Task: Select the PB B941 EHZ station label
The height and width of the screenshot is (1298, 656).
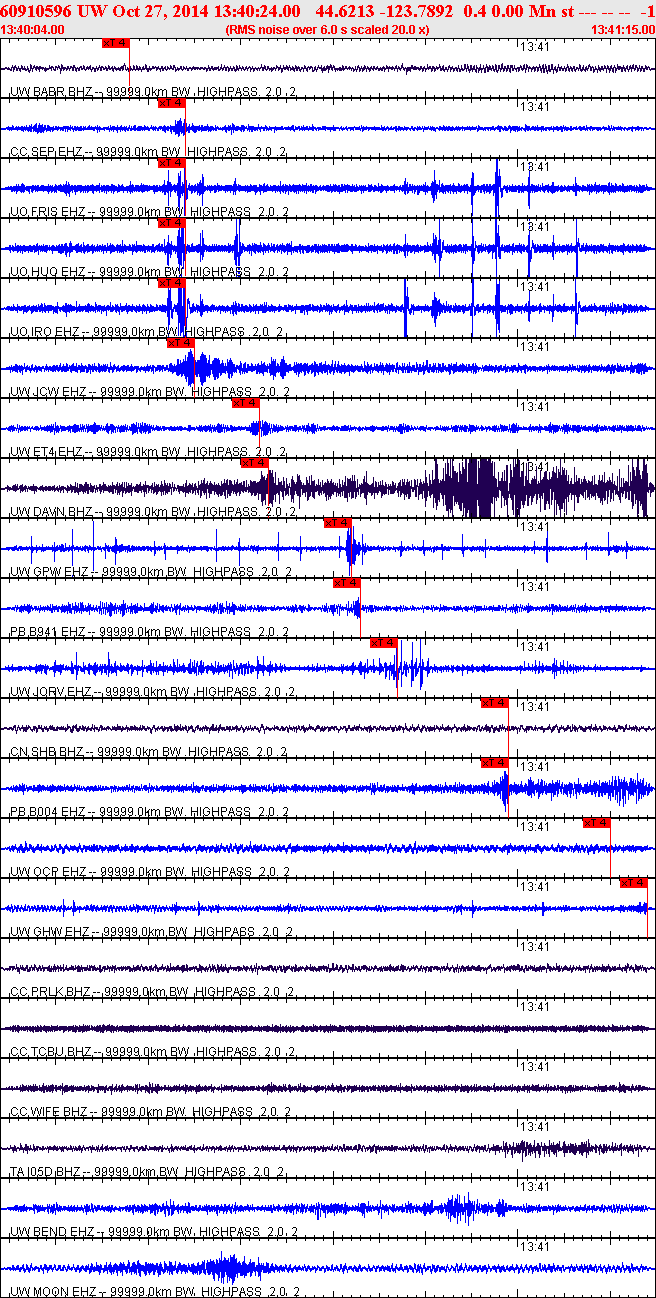Action: click(x=148, y=632)
